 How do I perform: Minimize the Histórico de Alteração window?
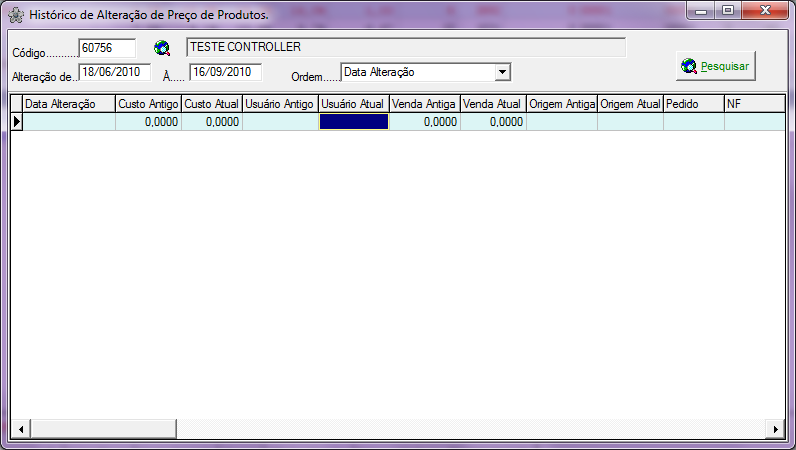[x=701, y=11]
